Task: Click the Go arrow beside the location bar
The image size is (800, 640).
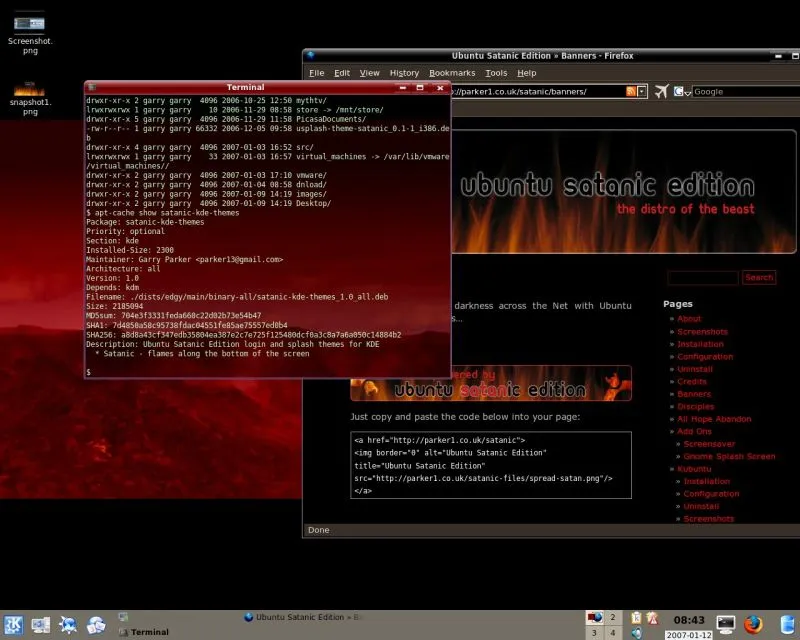Action: pyautogui.click(x=661, y=90)
